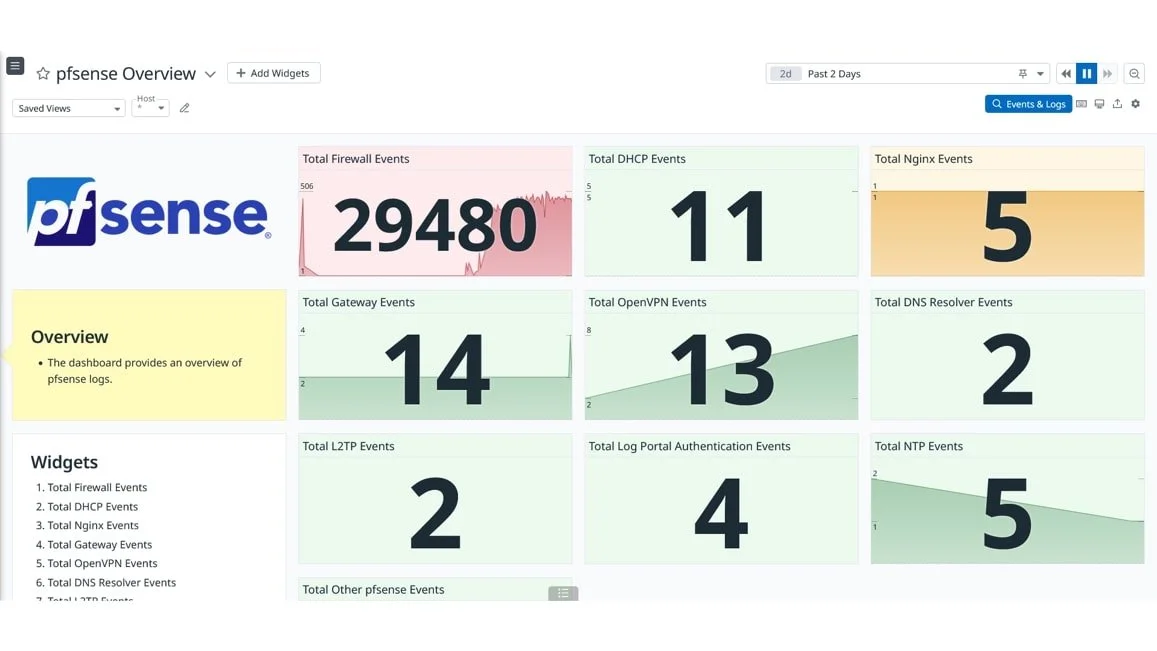Toggle the pin icon in time picker

pyautogui.click(x=1022, y=74)
